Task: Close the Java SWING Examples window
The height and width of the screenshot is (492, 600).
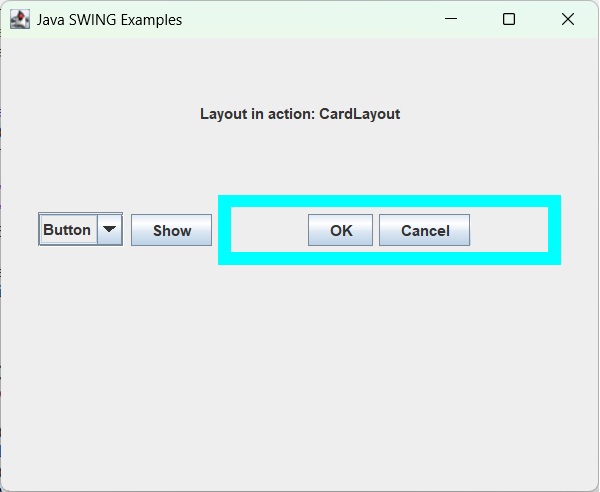Action: (x=568, y=19)
